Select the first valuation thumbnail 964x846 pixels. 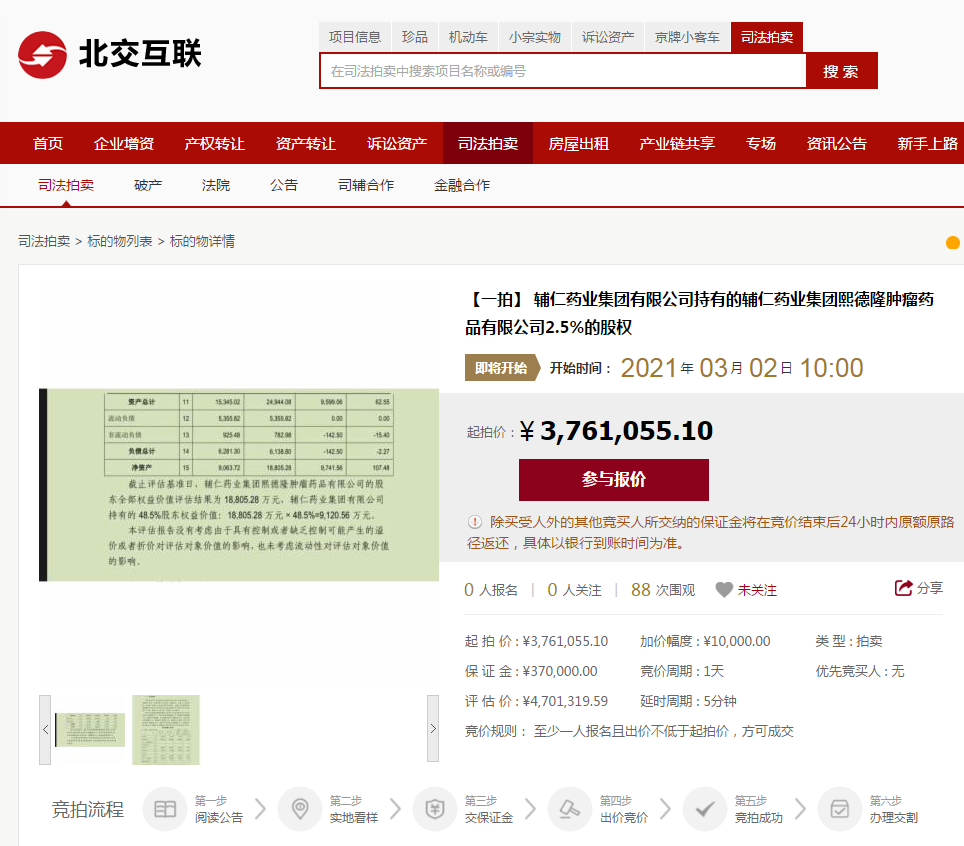(x=90, y=730)
